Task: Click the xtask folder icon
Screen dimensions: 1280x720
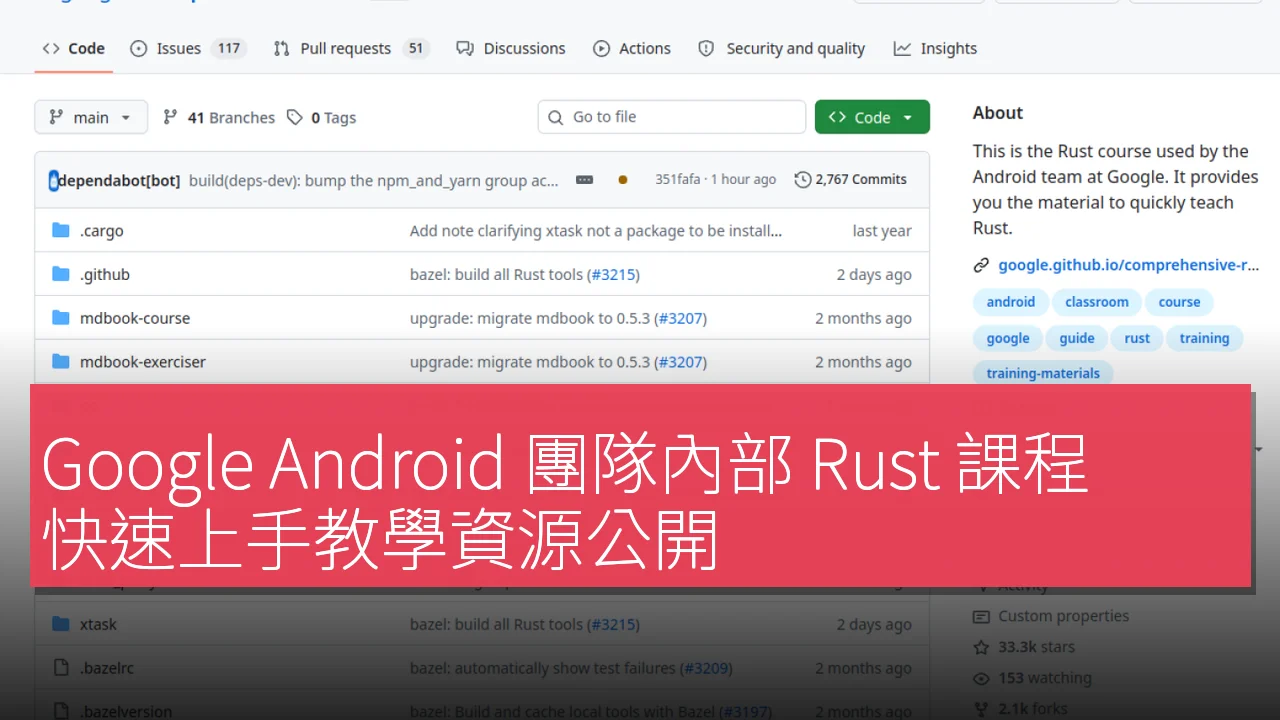Action: pyautogui.click(x=60, y=624)
